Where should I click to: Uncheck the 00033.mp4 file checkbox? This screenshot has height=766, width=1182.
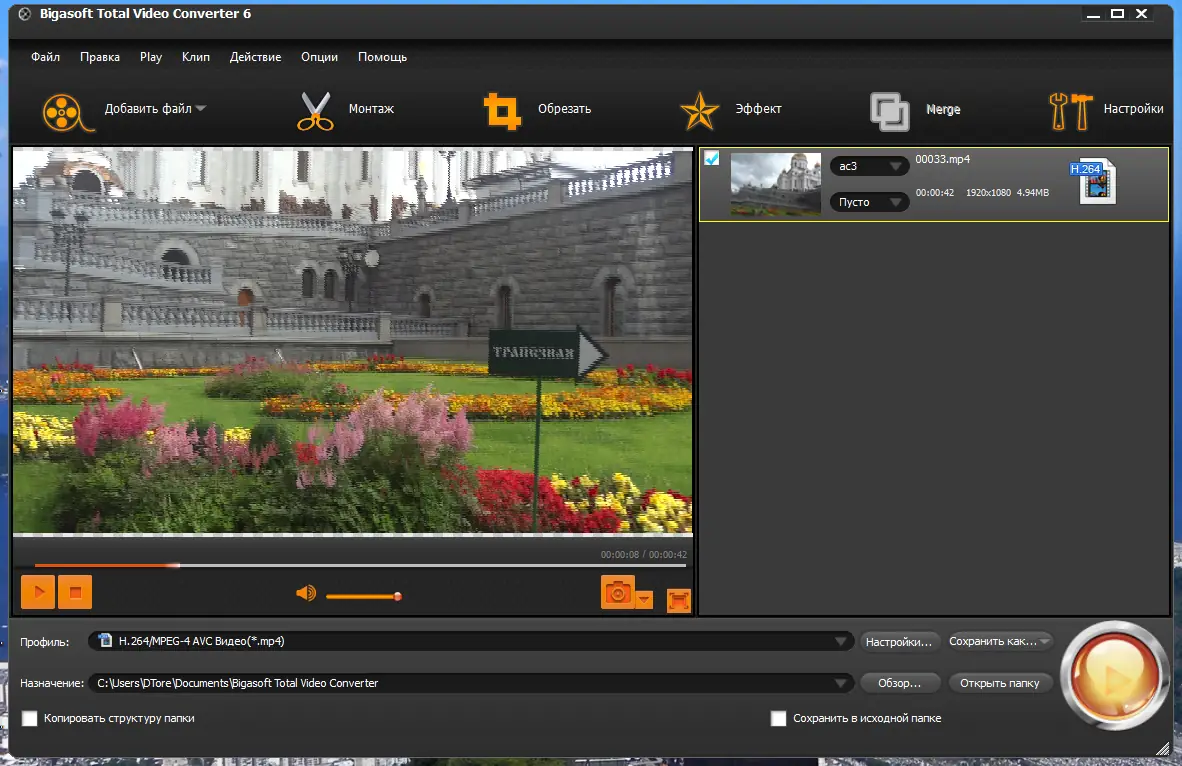(x=712, y=158)
